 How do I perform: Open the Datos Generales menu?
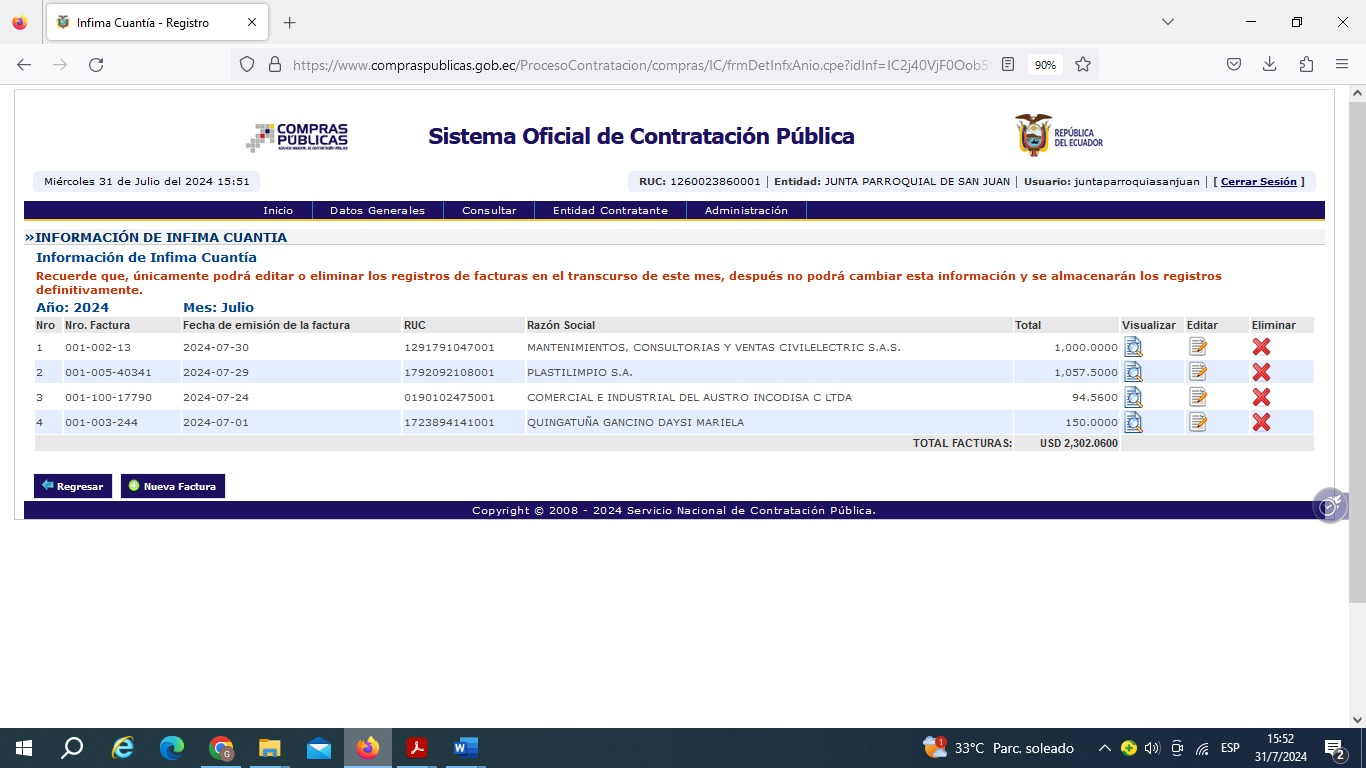point(377,211)
